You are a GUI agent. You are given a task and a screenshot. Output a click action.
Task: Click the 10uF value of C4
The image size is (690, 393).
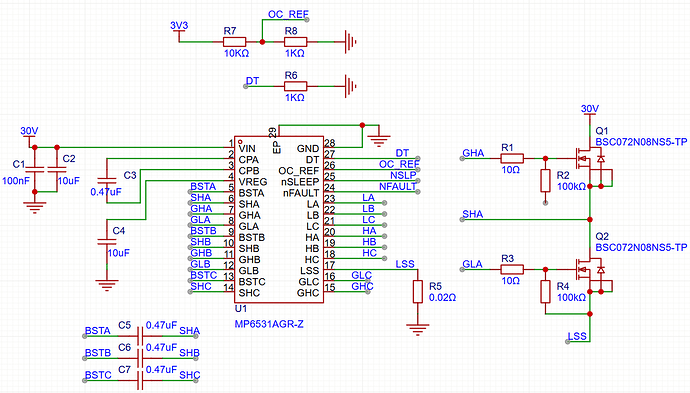(x=118, y=253)
